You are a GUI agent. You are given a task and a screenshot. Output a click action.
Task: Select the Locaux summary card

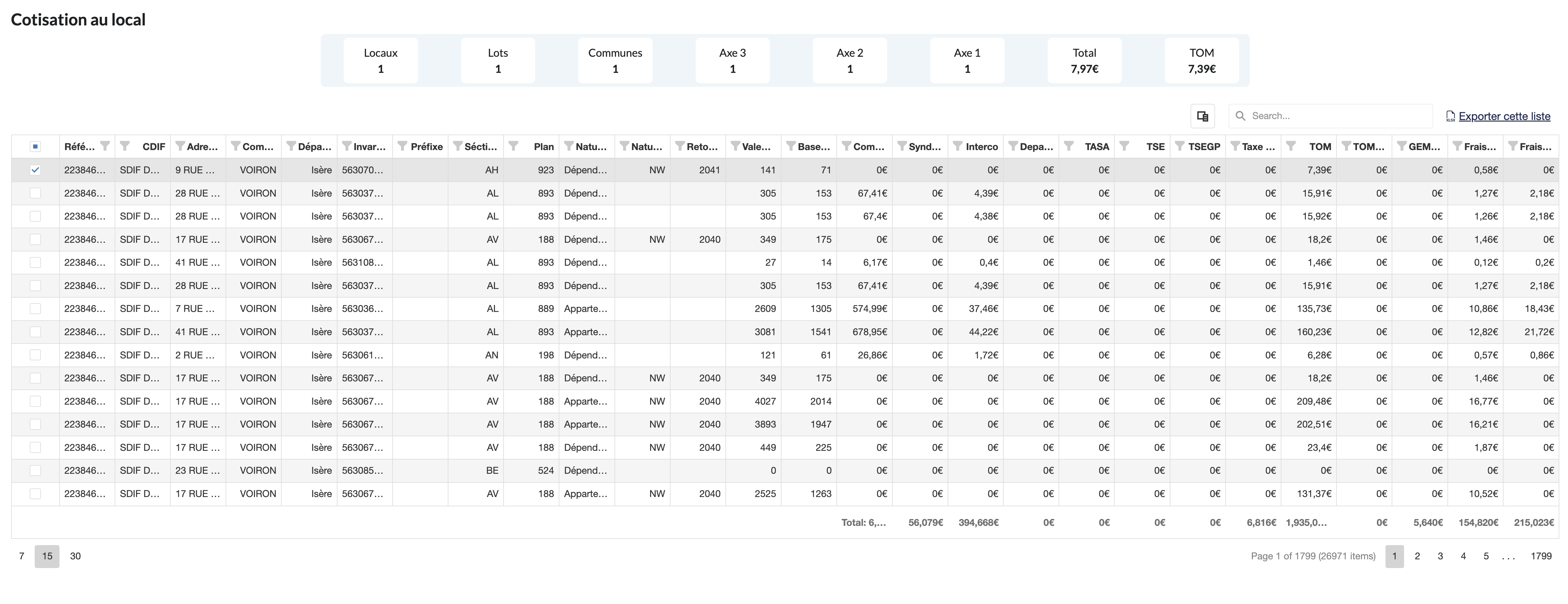381,60
